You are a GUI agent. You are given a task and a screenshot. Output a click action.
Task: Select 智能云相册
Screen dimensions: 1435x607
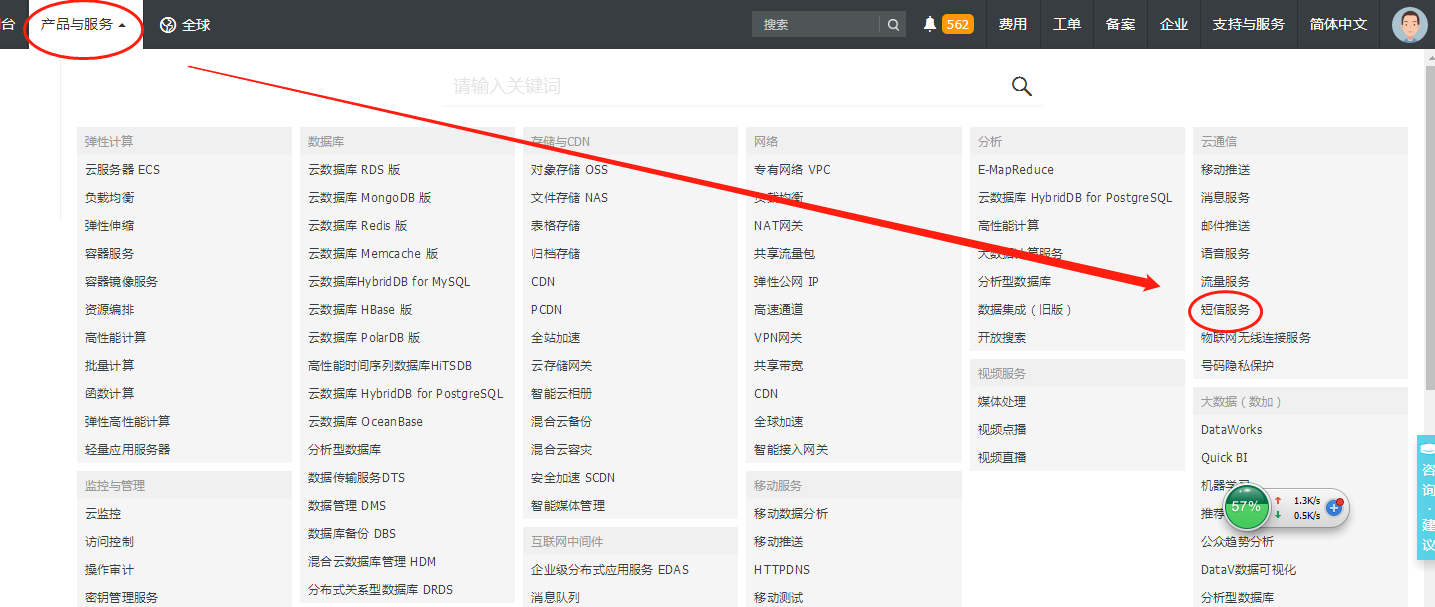click(x=561, y=394)
